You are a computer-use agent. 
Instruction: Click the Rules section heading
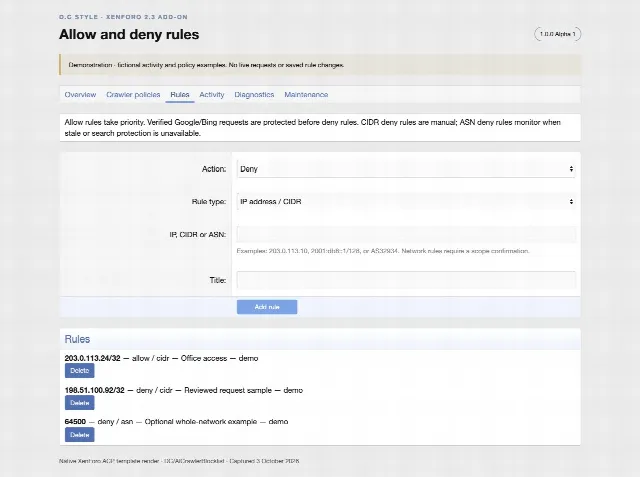[x=77, y=339]
